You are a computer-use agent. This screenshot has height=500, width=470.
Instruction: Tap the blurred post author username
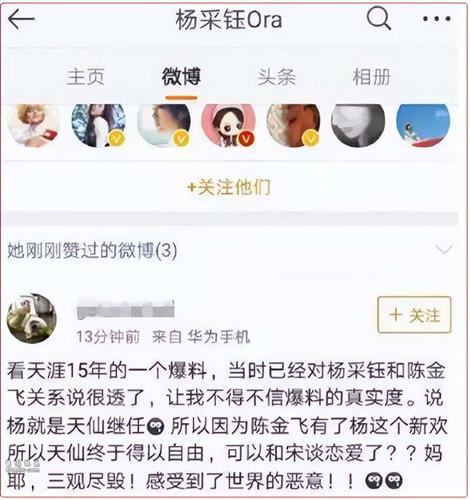point(125,309)
